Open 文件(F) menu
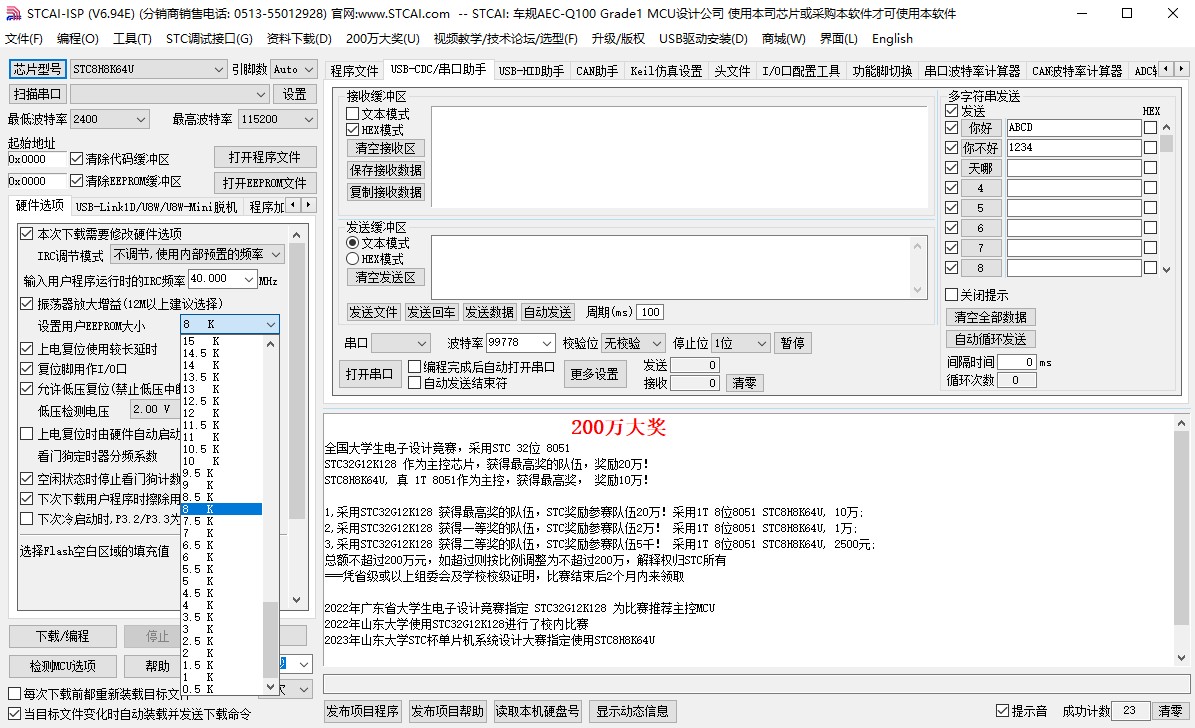Viewport: 1195px width, 728px height. (x=24, y=38)
